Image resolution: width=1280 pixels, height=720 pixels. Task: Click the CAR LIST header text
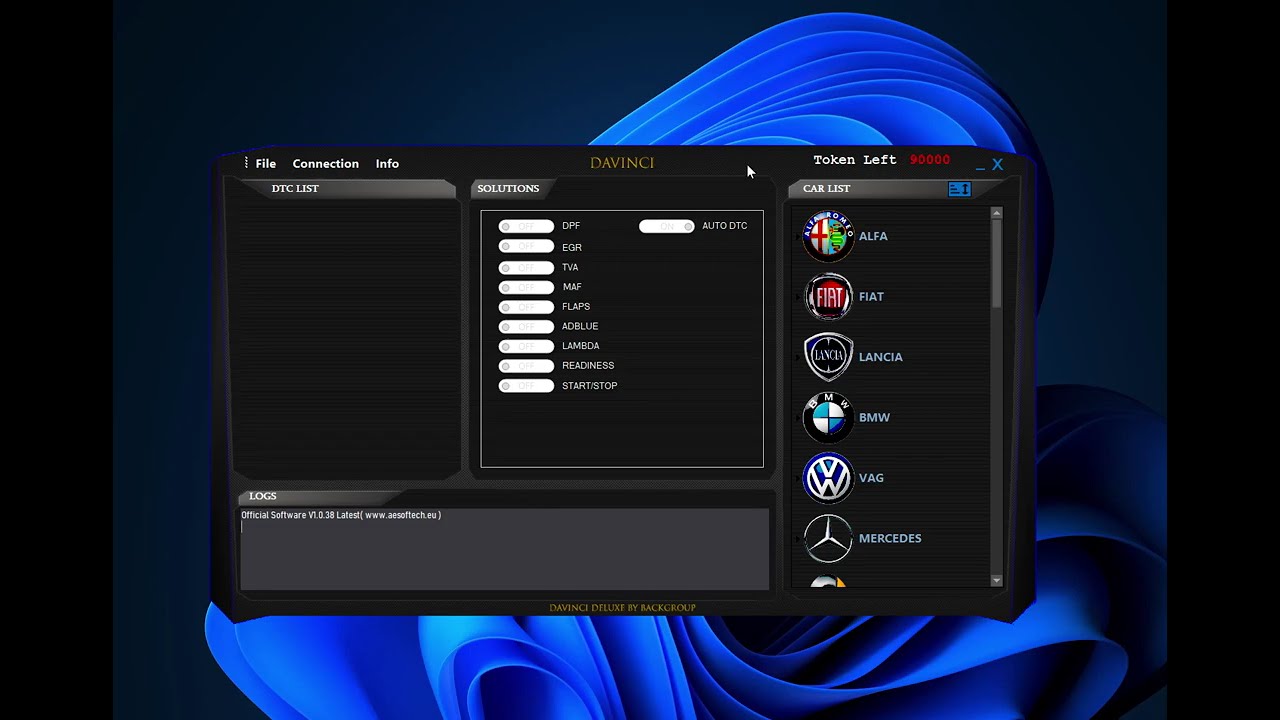(826, 188)
